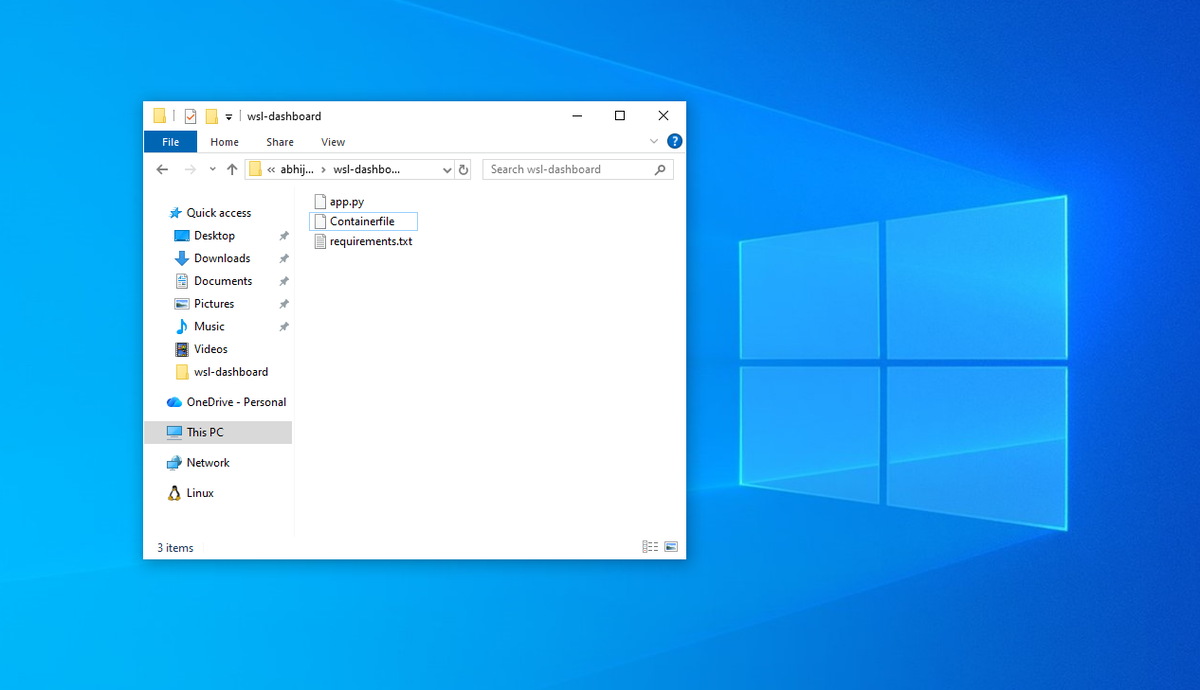
Task: Open the File menu
Action: click(x=171, y=142)
